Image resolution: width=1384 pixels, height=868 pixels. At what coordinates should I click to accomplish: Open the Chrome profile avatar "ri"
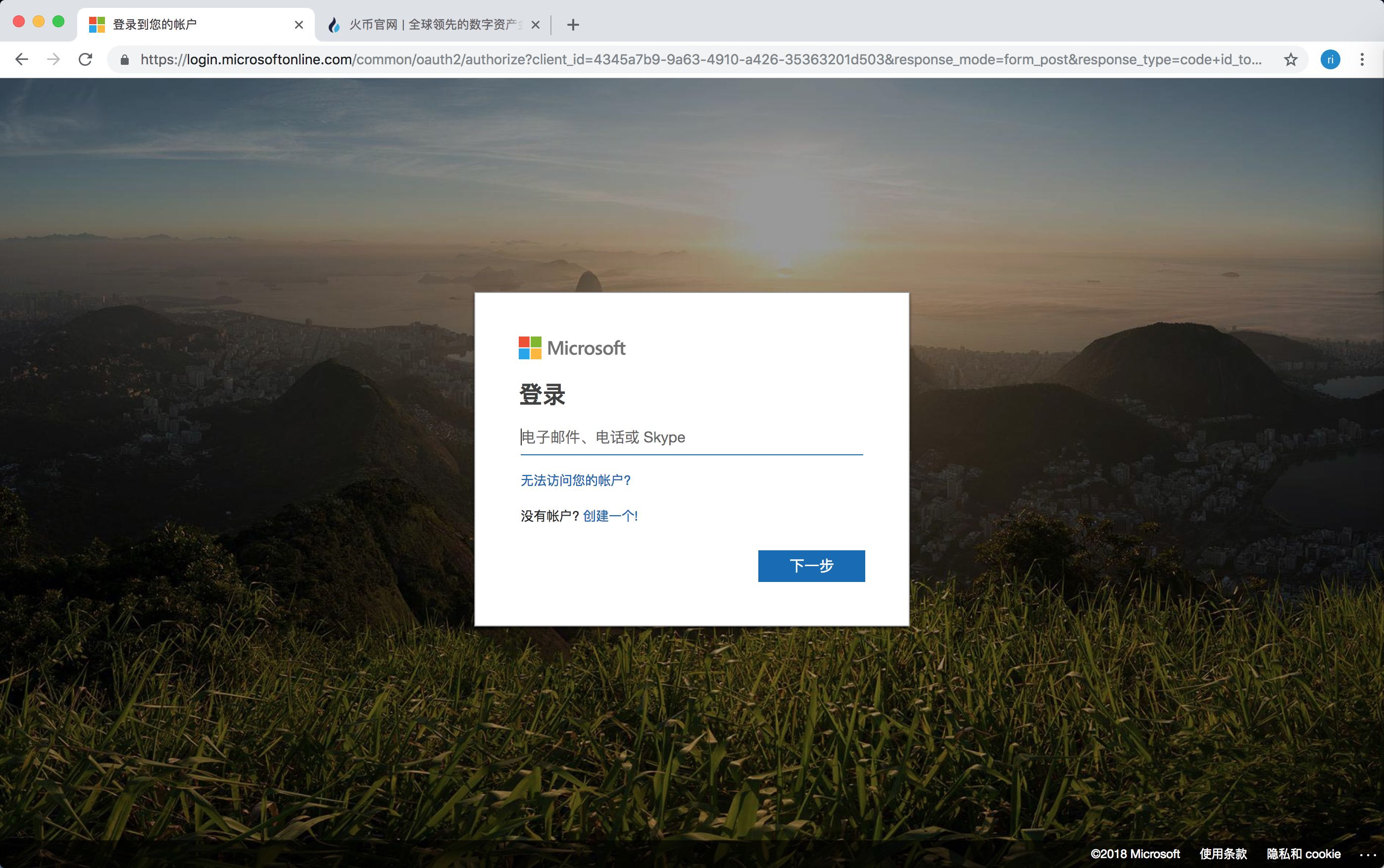pos(1330,59)
